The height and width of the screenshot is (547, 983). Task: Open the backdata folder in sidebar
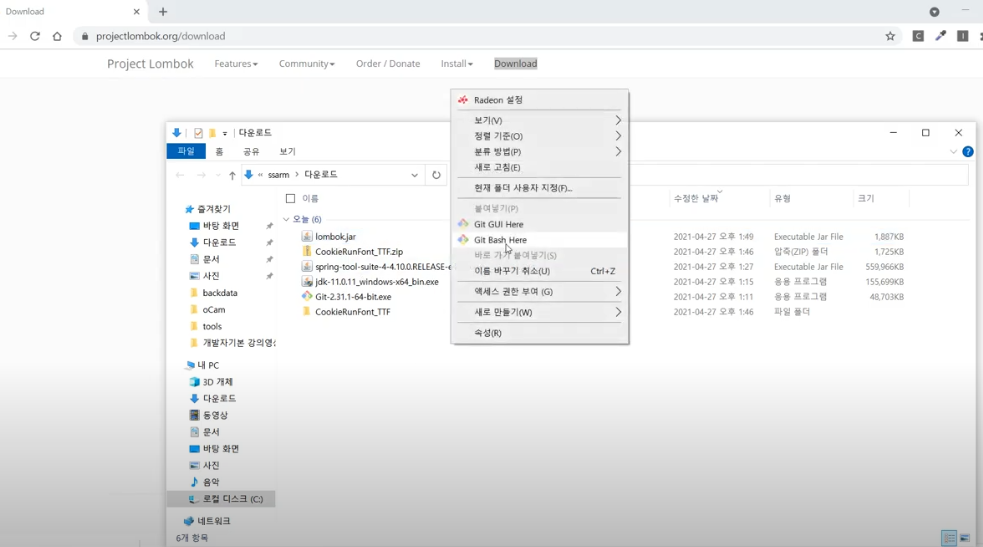tap(219, 293)
